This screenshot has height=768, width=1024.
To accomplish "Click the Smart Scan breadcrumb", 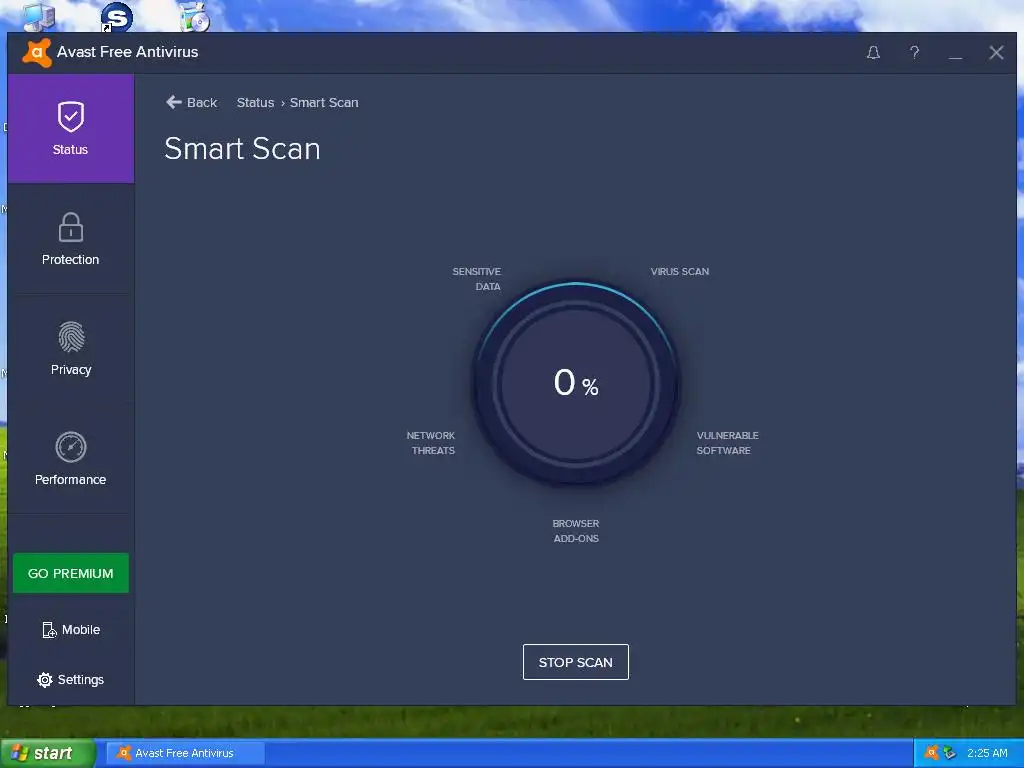I will pos(324,103).
